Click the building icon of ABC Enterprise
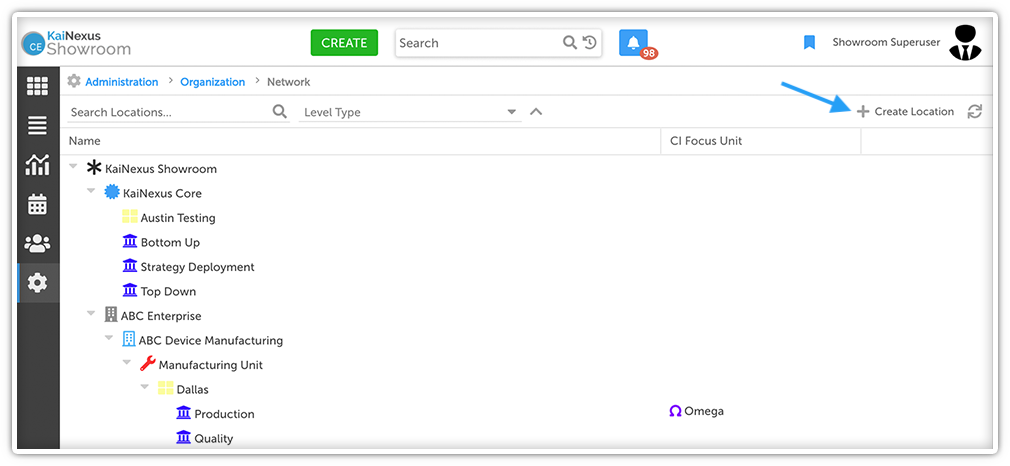The width and height of the screenshot is (1010, 466). point(111,315)
